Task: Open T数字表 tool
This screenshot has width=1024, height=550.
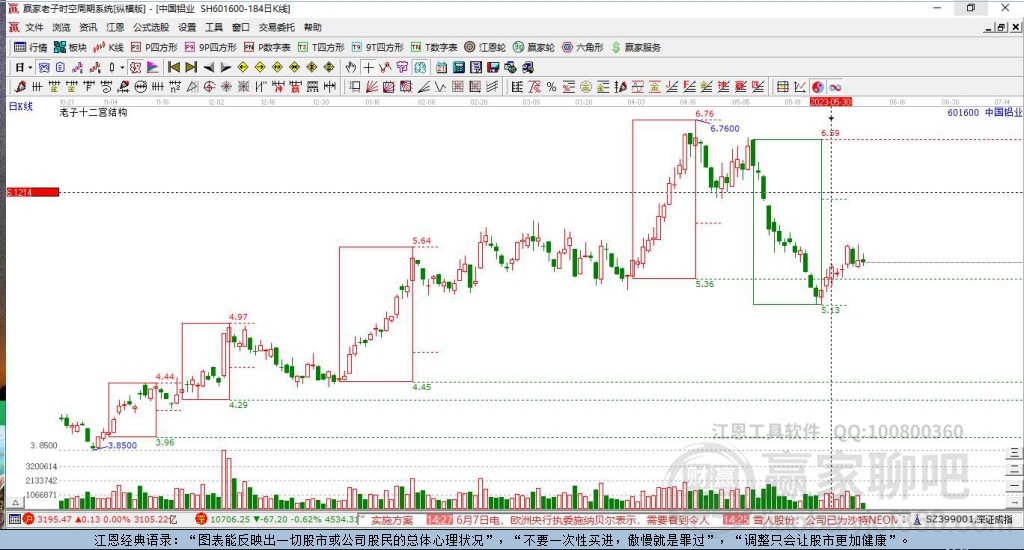Action: pyautogui.click(x=434, y=47)
